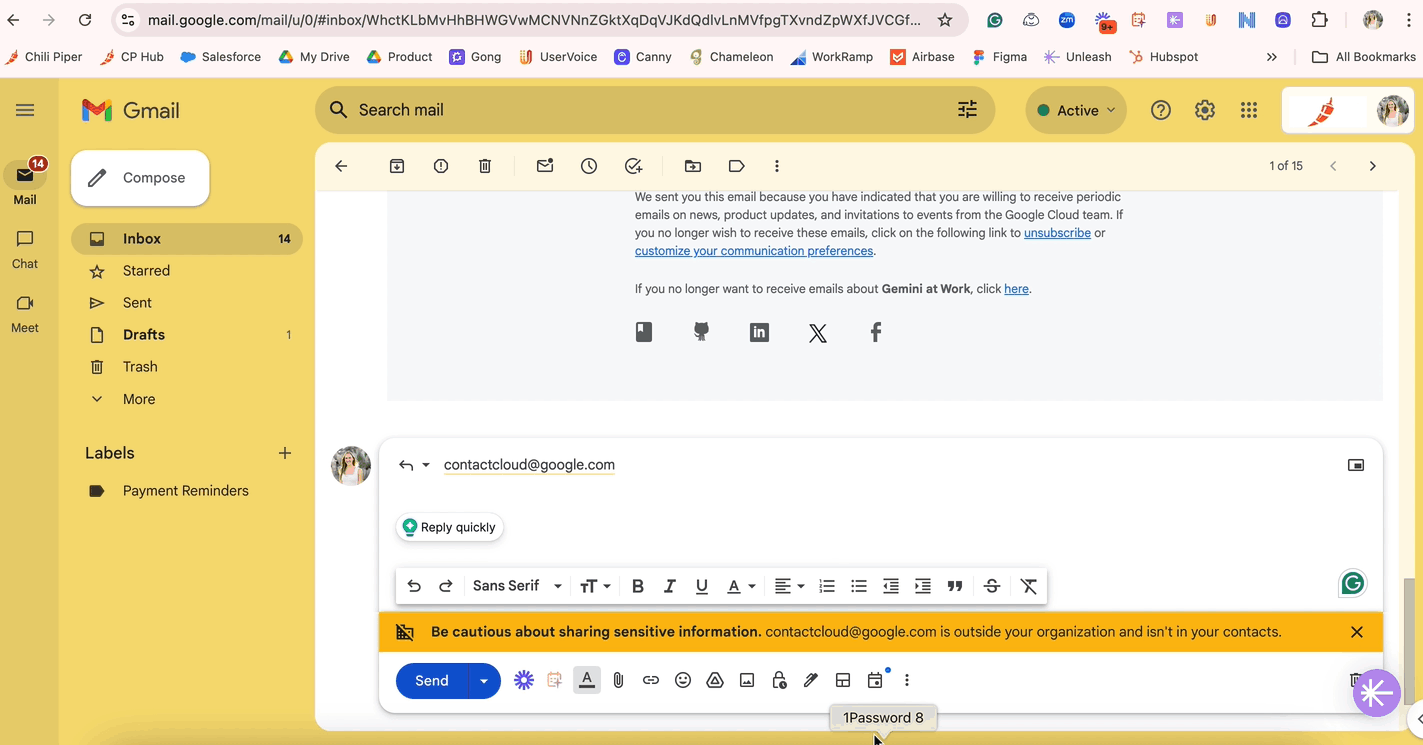Toggle the bulleted list

(x=859, y=586)
